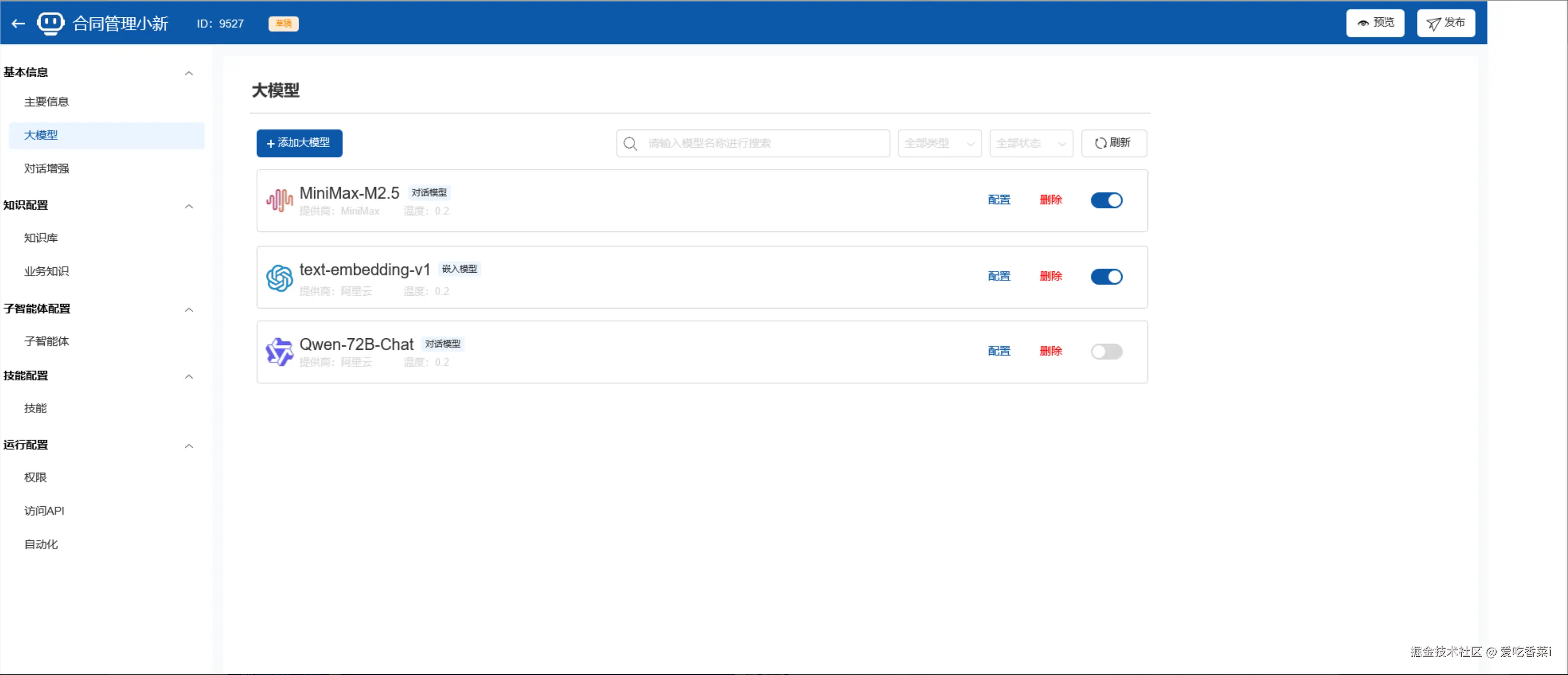Click 删除 for Qwen-72B-Chat
The height and width of the screenshot is (675, 1568).
coord(1050,352)
